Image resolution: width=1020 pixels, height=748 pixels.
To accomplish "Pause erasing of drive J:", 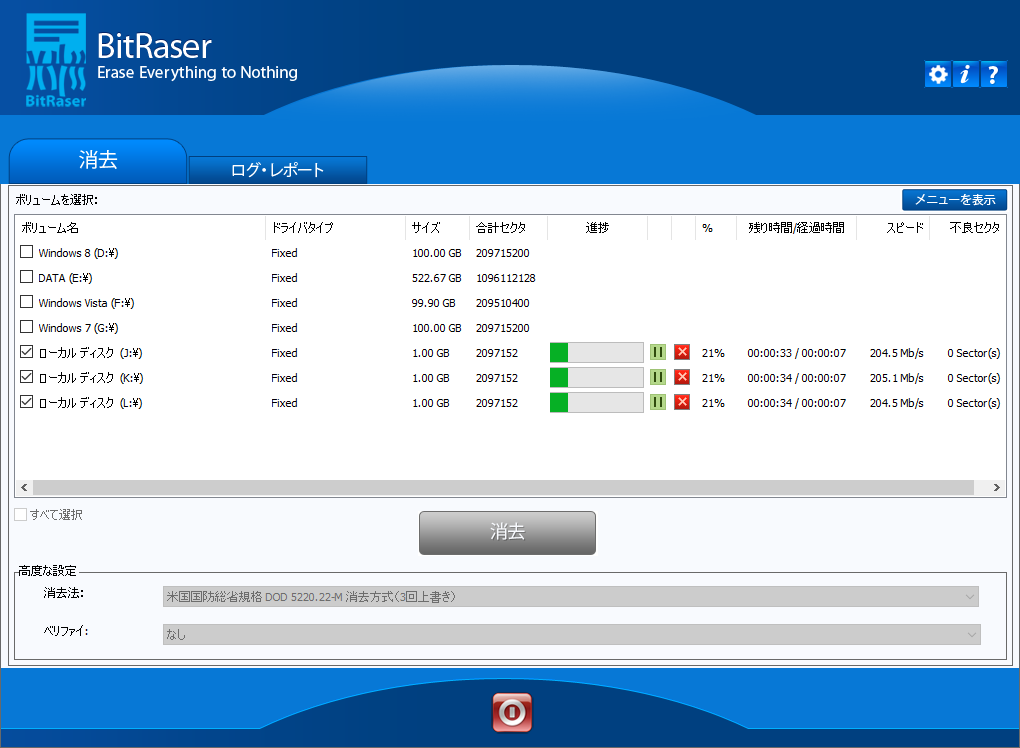I will 658,352.
